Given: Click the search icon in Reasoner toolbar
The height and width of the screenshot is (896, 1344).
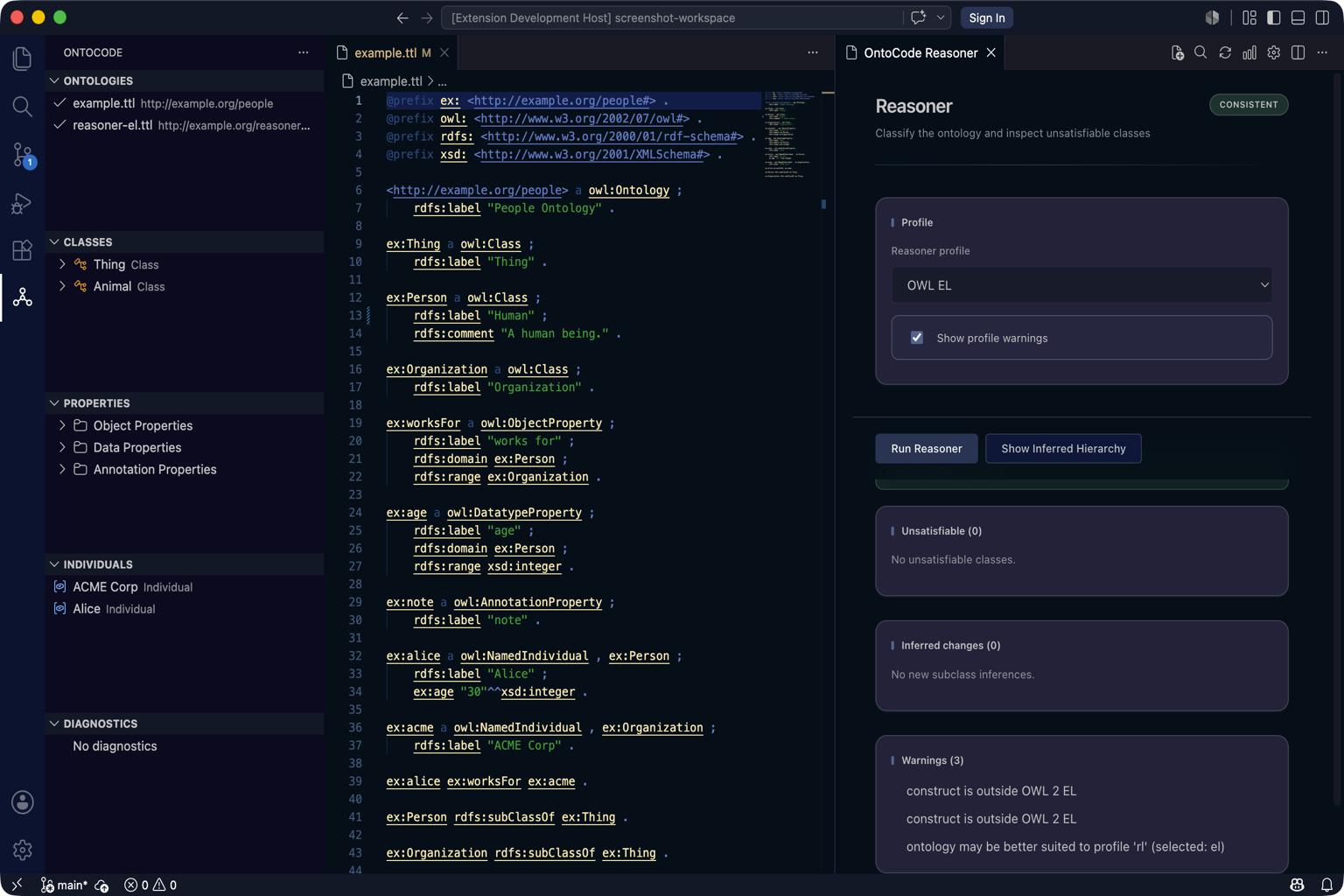Looking at the screenshot, I should pos(1200,53).
